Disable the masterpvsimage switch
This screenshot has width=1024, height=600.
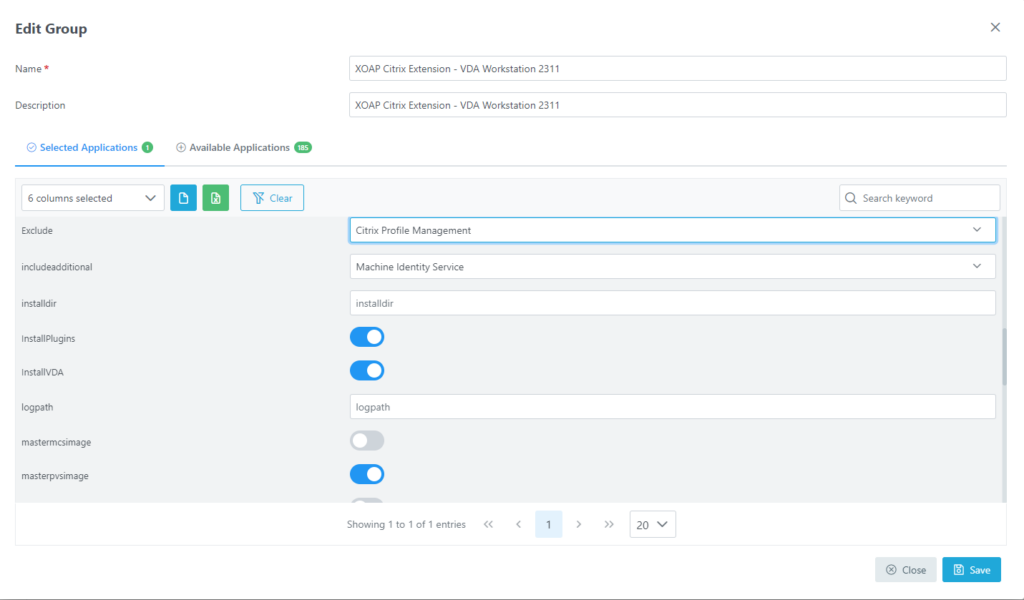tap(367, 475)
